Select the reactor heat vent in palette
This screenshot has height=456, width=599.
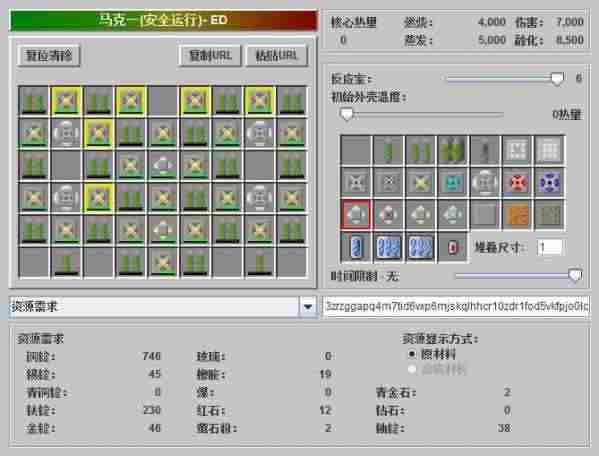tap(388, 183)
